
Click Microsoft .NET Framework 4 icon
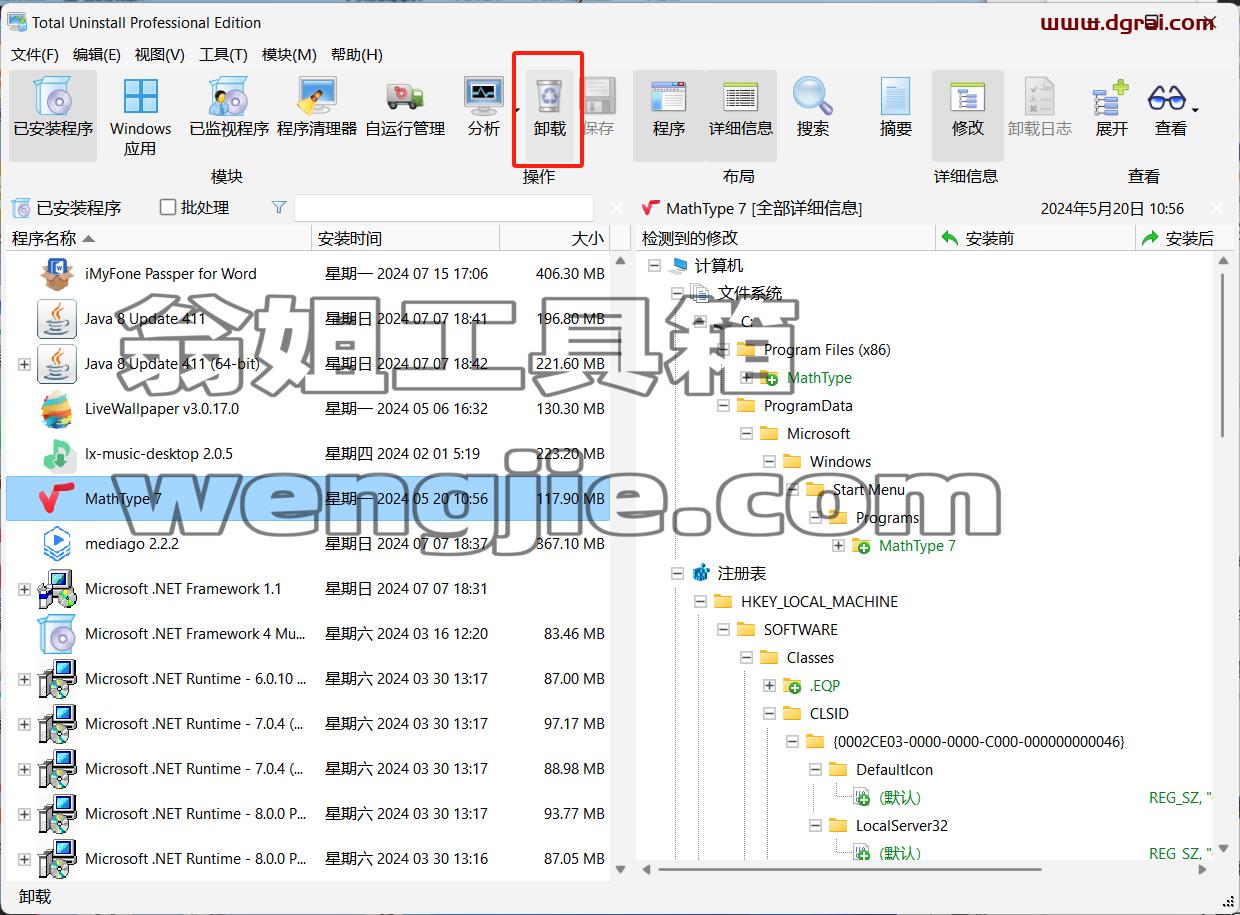(57, 634)
